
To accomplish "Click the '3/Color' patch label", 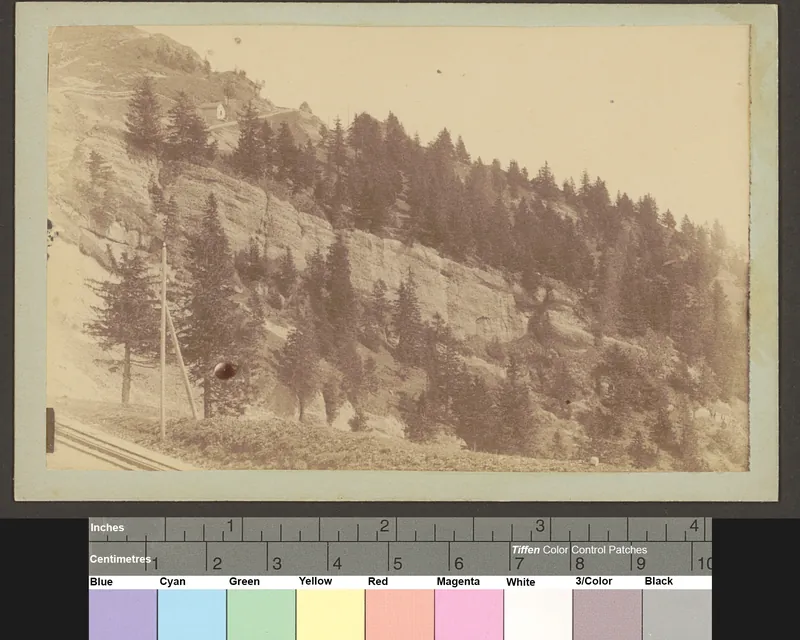I will click(x=593, y=581).
